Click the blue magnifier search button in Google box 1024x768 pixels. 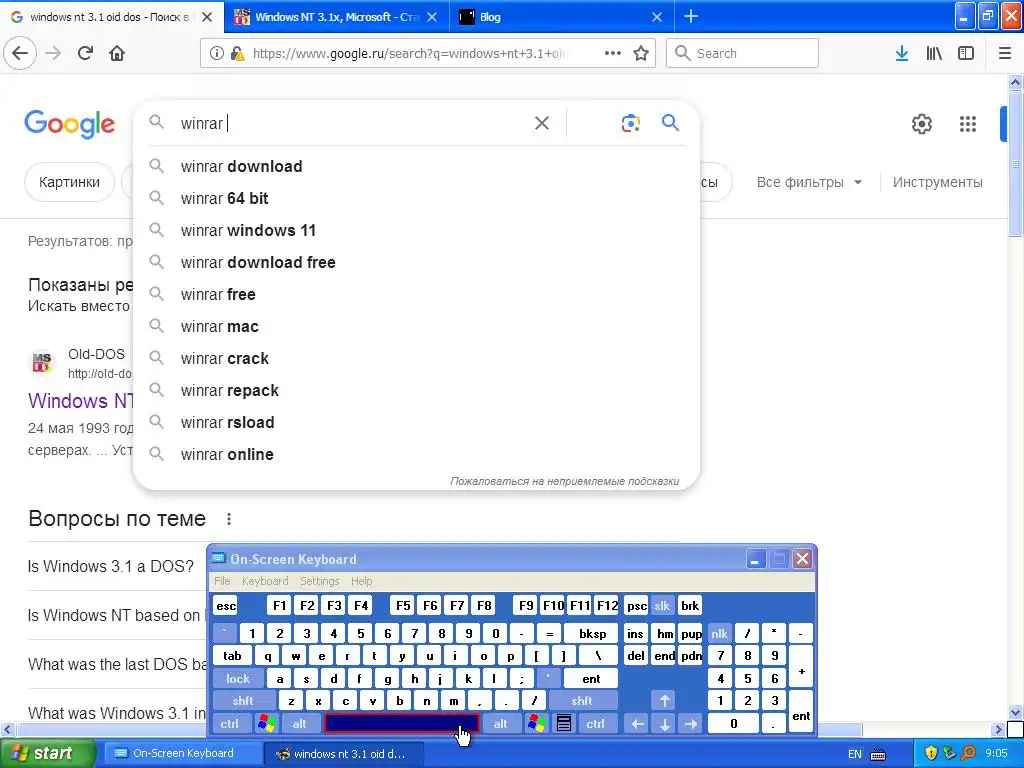[670, 122]
